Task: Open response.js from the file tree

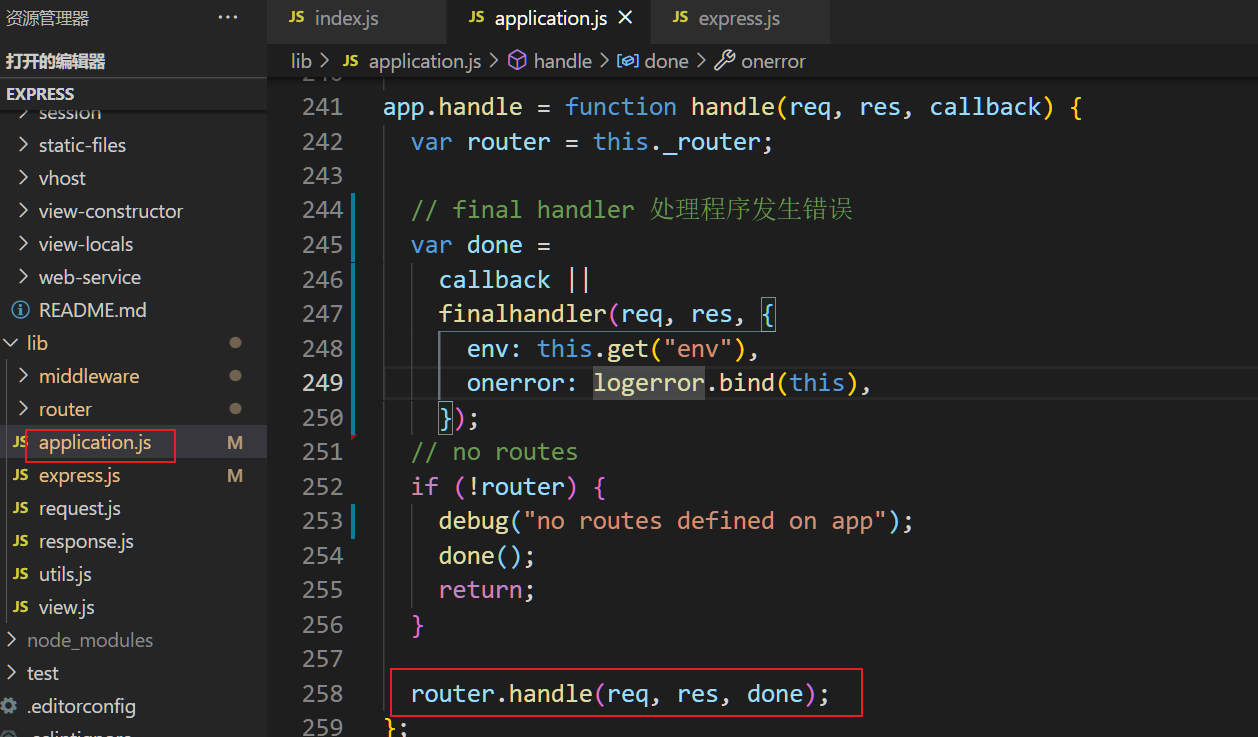Action: point(86,541)
